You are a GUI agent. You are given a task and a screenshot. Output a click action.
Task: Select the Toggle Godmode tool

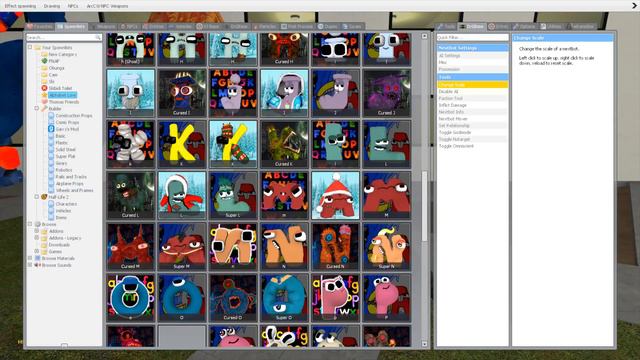[x=473, y=132]
